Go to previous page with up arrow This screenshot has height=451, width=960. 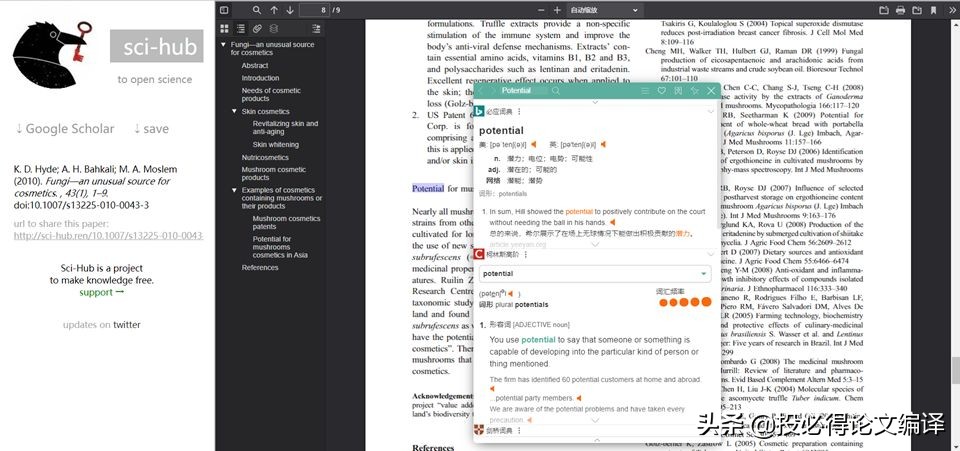[274, 10]
